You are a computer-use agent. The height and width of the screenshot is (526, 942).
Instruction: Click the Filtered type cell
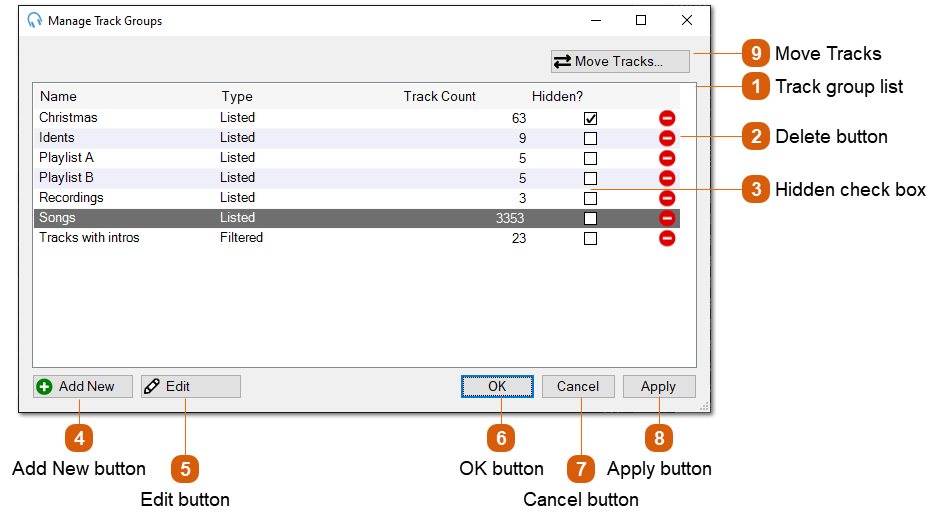tap(241, 238)
